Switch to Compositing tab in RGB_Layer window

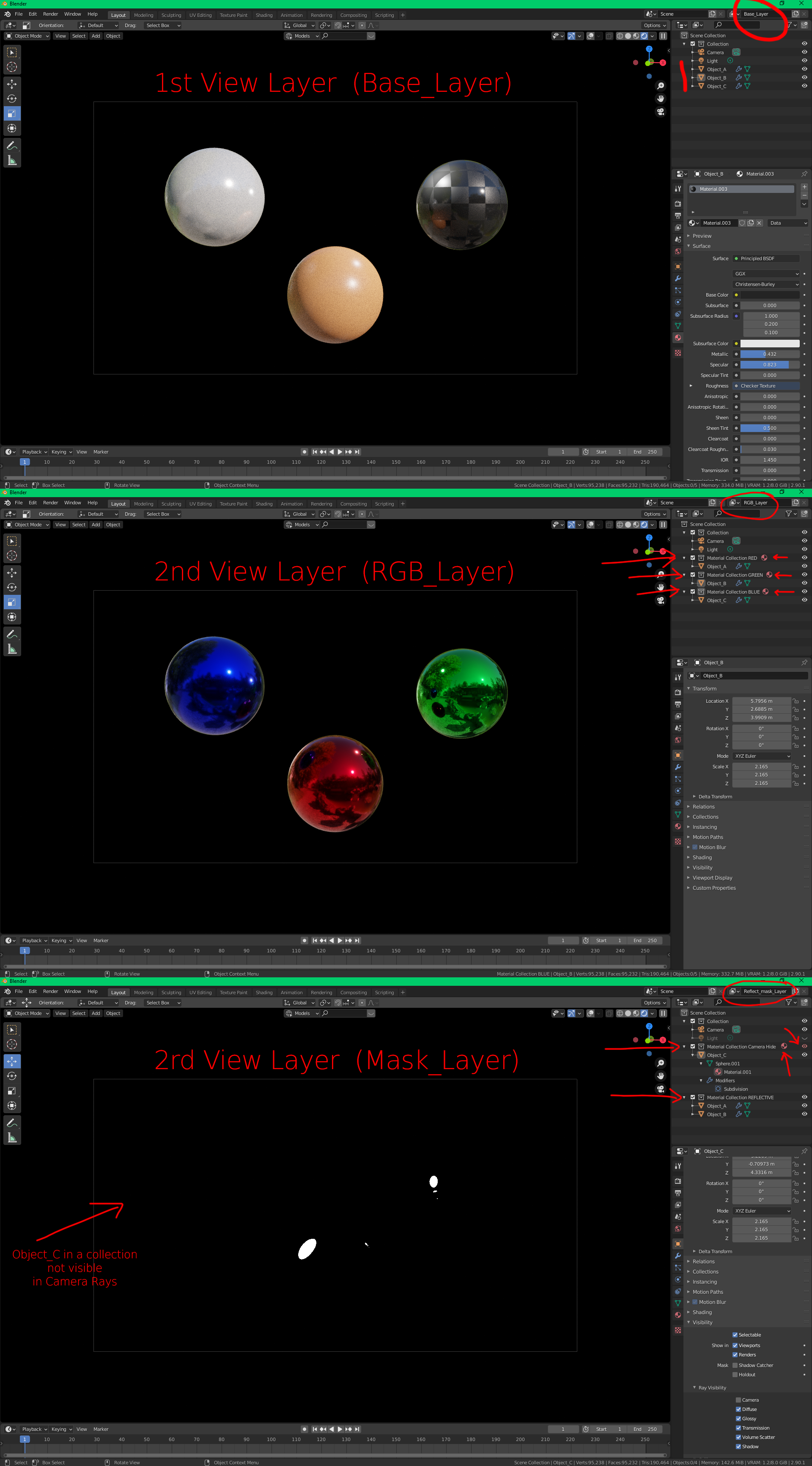tap(354, 504)
